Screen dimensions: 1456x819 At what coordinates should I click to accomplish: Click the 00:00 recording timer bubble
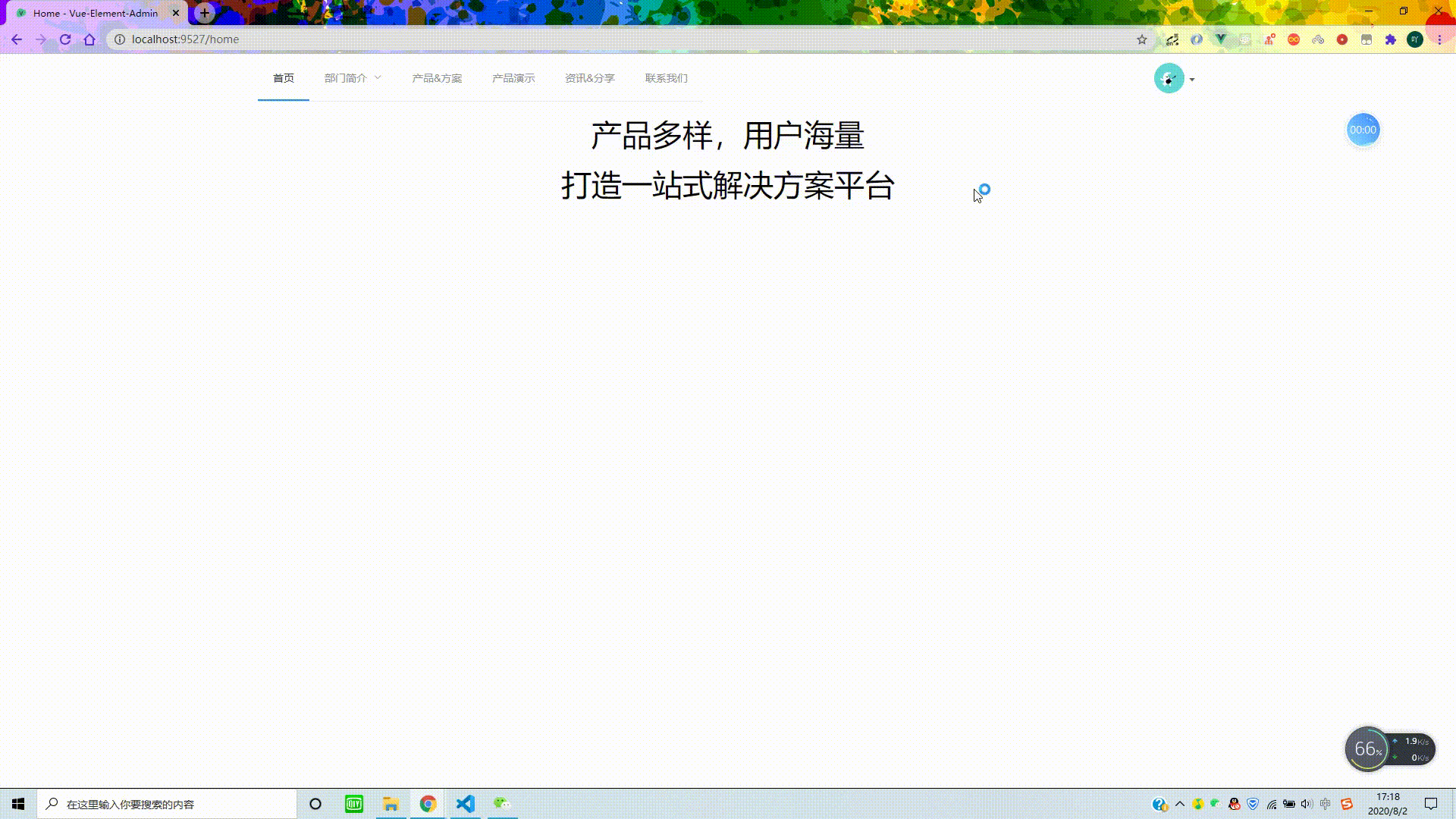[1363, 130]
